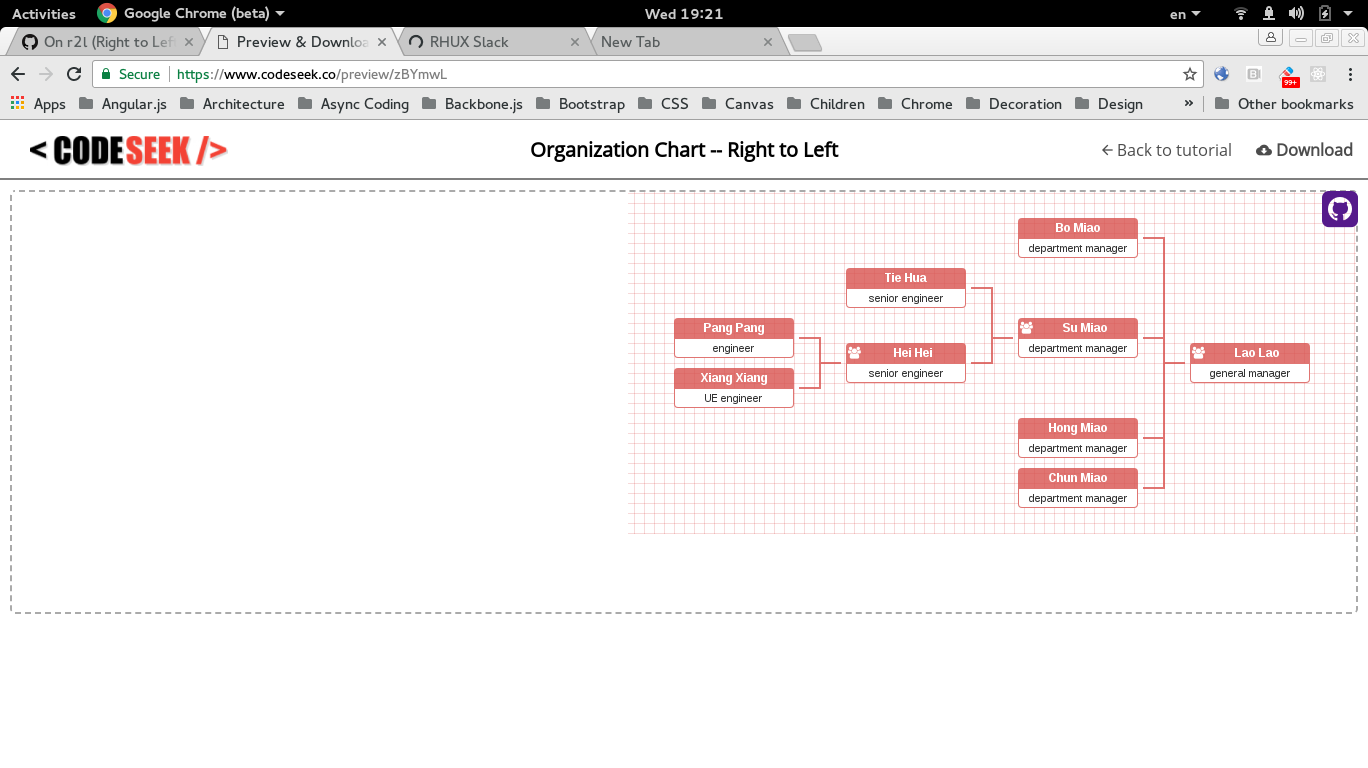Toggle Lao Lao's group symbol
This screenshot has height=768, width=1368.
(1199, 352)
